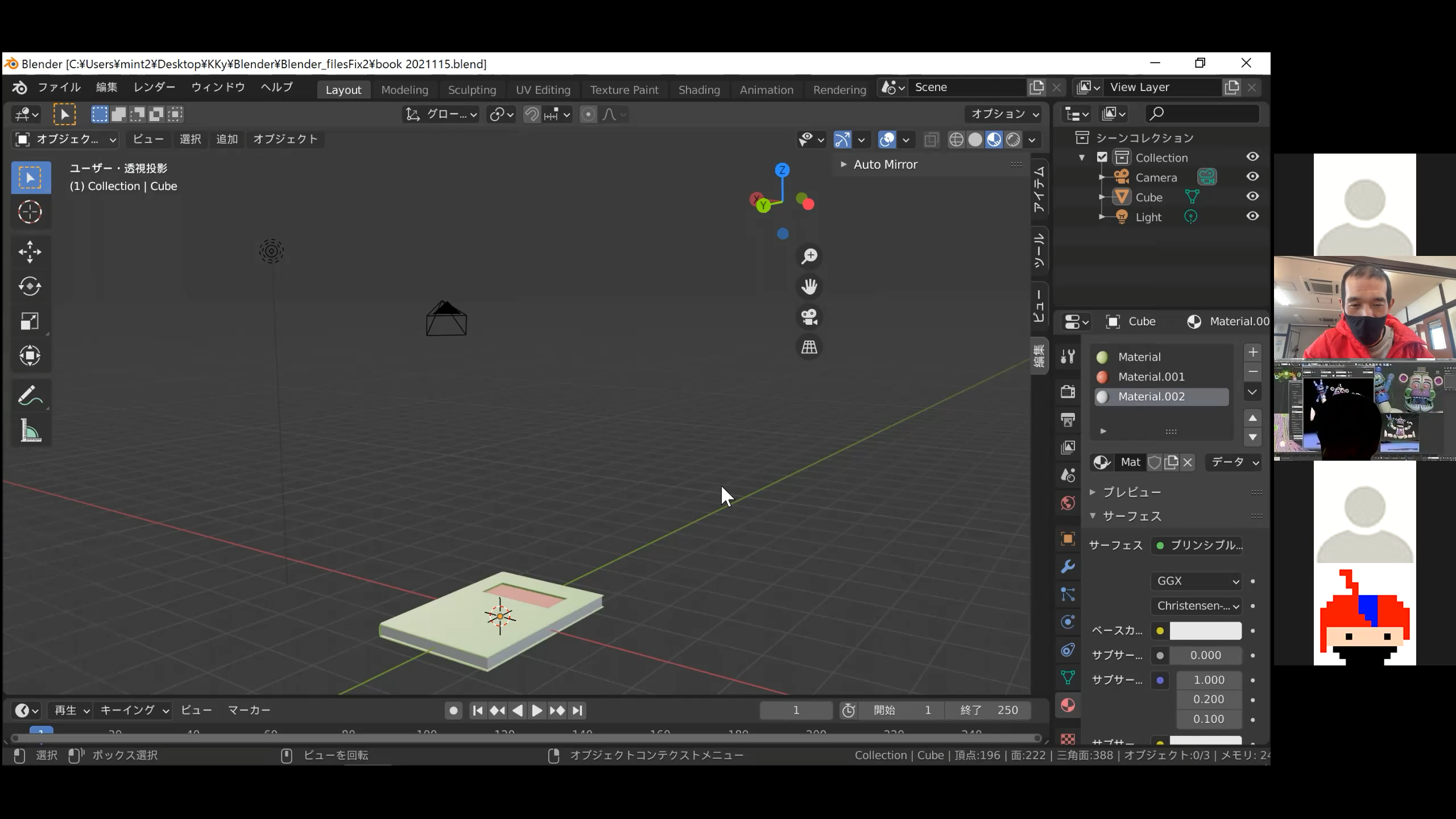
Task: Open the Render menu
Action: tap(154, 88)
